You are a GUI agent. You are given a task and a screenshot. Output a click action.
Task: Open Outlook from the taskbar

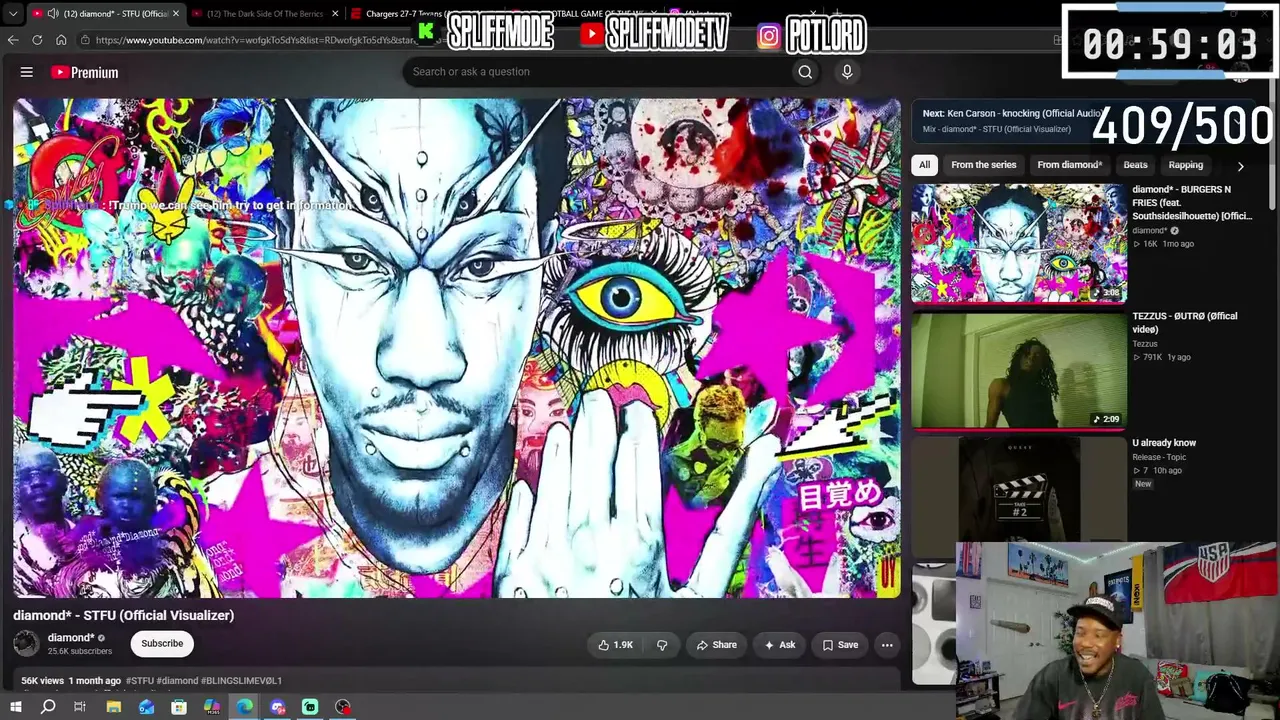coord(147,707)
